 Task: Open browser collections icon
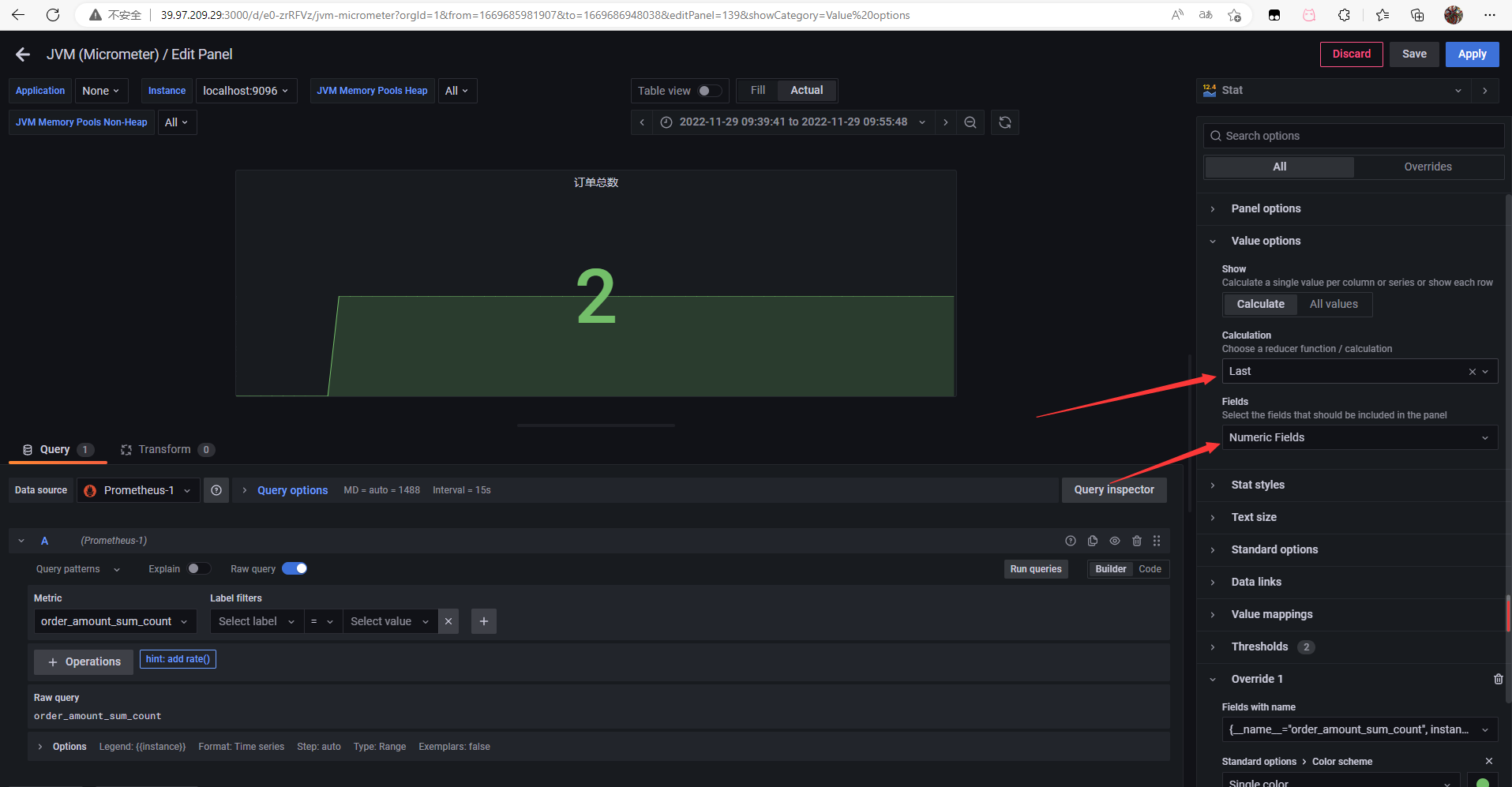(x=1417, y=15)
